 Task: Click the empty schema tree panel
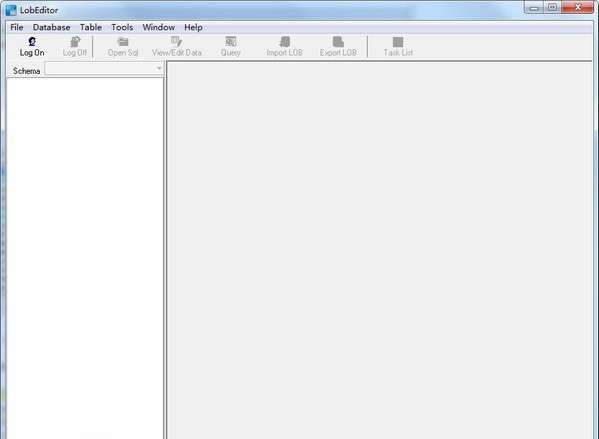tap(85, 258)
